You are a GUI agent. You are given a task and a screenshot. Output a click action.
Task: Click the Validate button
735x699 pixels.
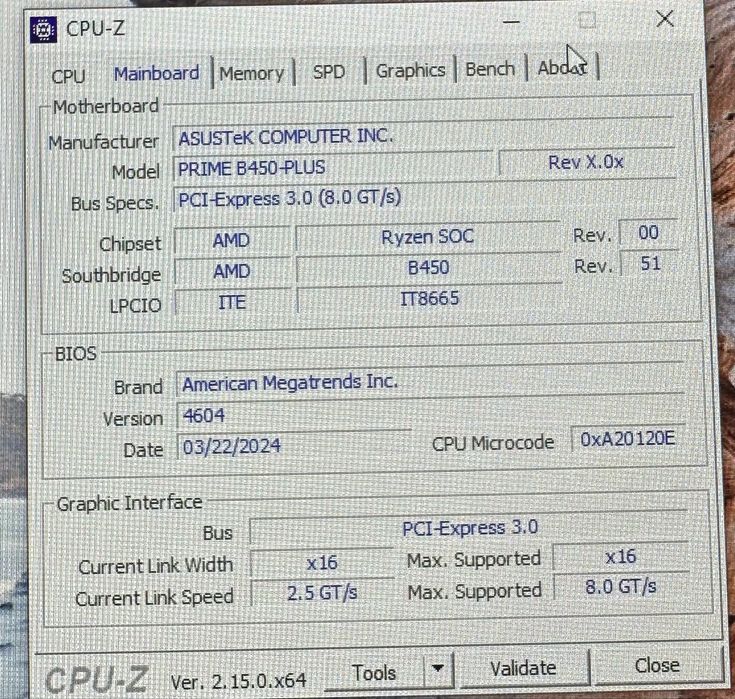(x=523, y=668)
